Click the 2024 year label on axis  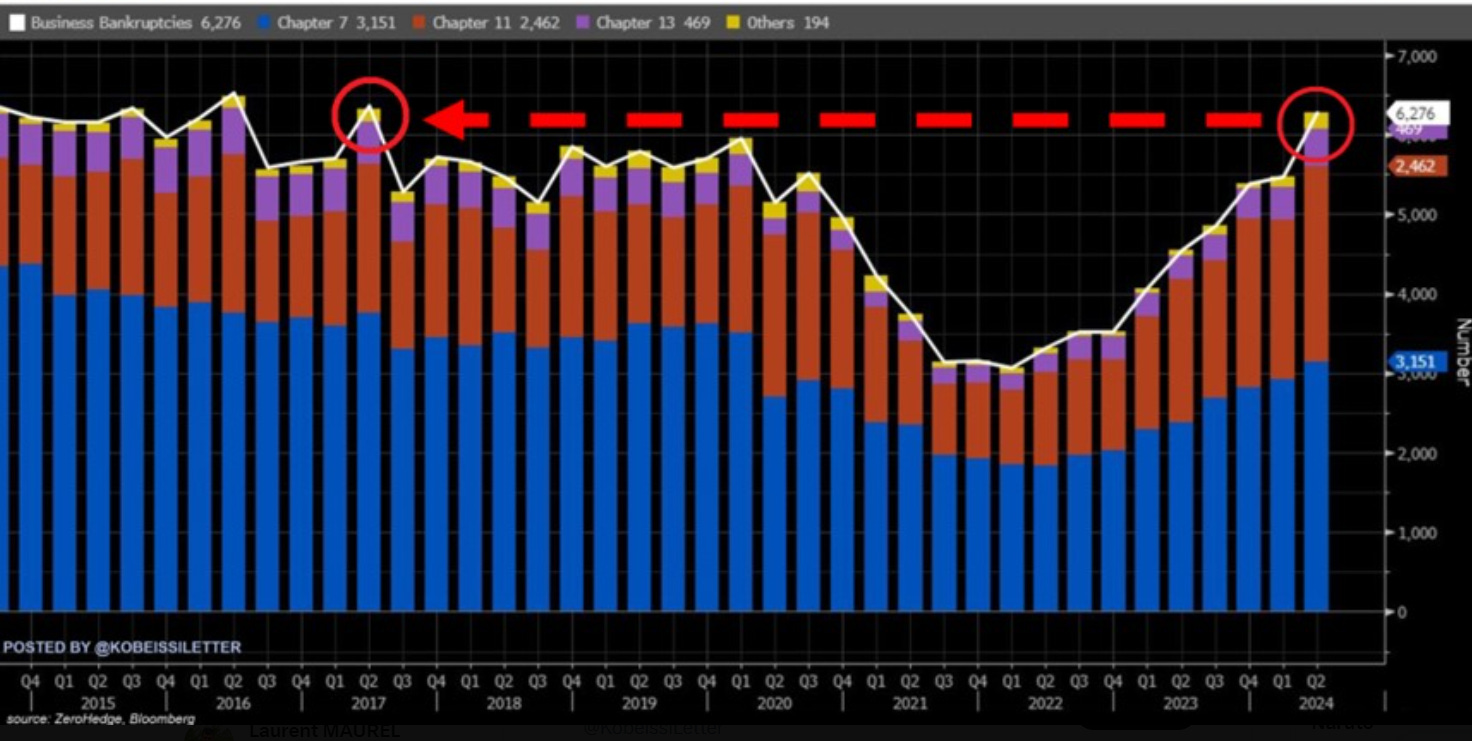1316,703
